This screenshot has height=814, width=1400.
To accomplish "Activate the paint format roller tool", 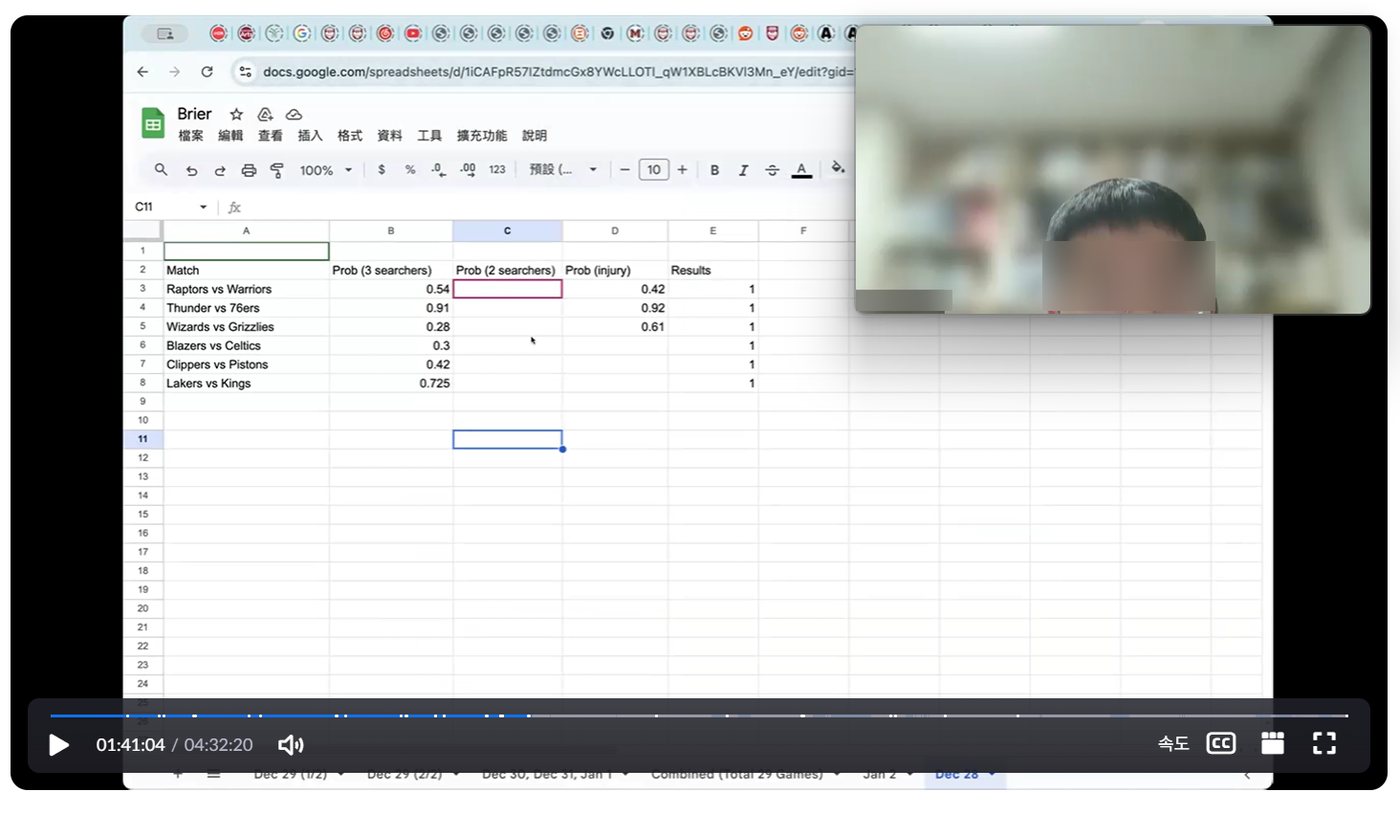I will (278, 171).
